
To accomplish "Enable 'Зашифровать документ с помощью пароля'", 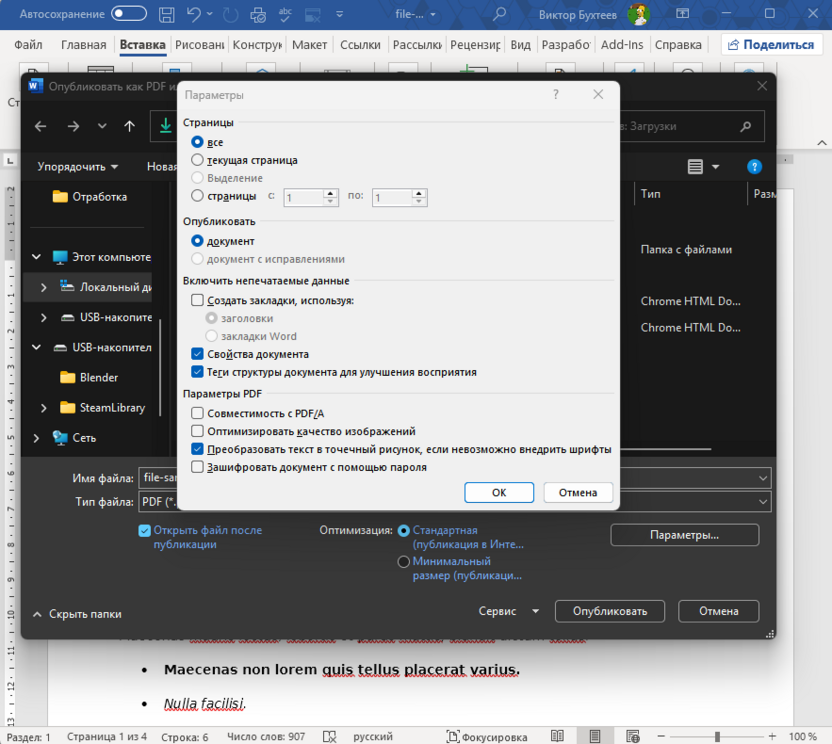I will [197, 467].
